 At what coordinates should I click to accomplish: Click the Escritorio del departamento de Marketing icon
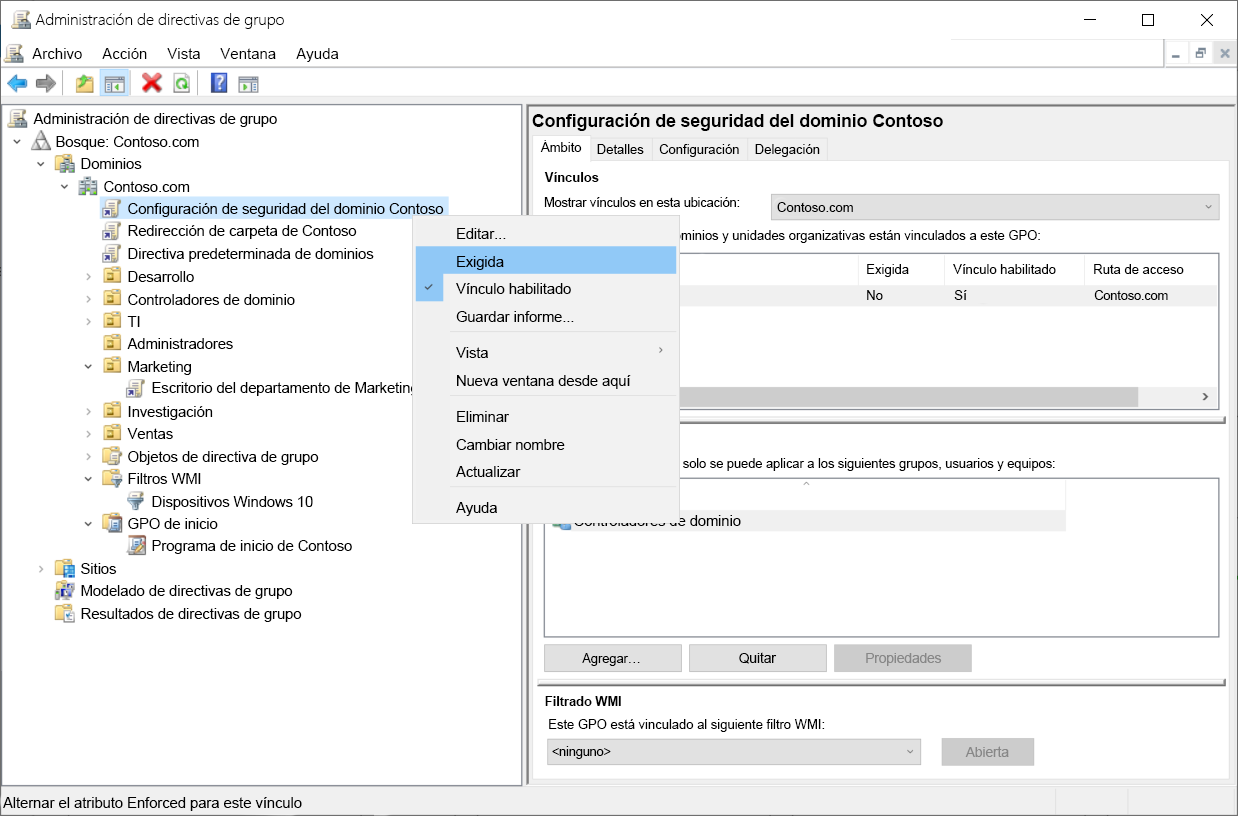pyautogui.click(x=135, y=388)
